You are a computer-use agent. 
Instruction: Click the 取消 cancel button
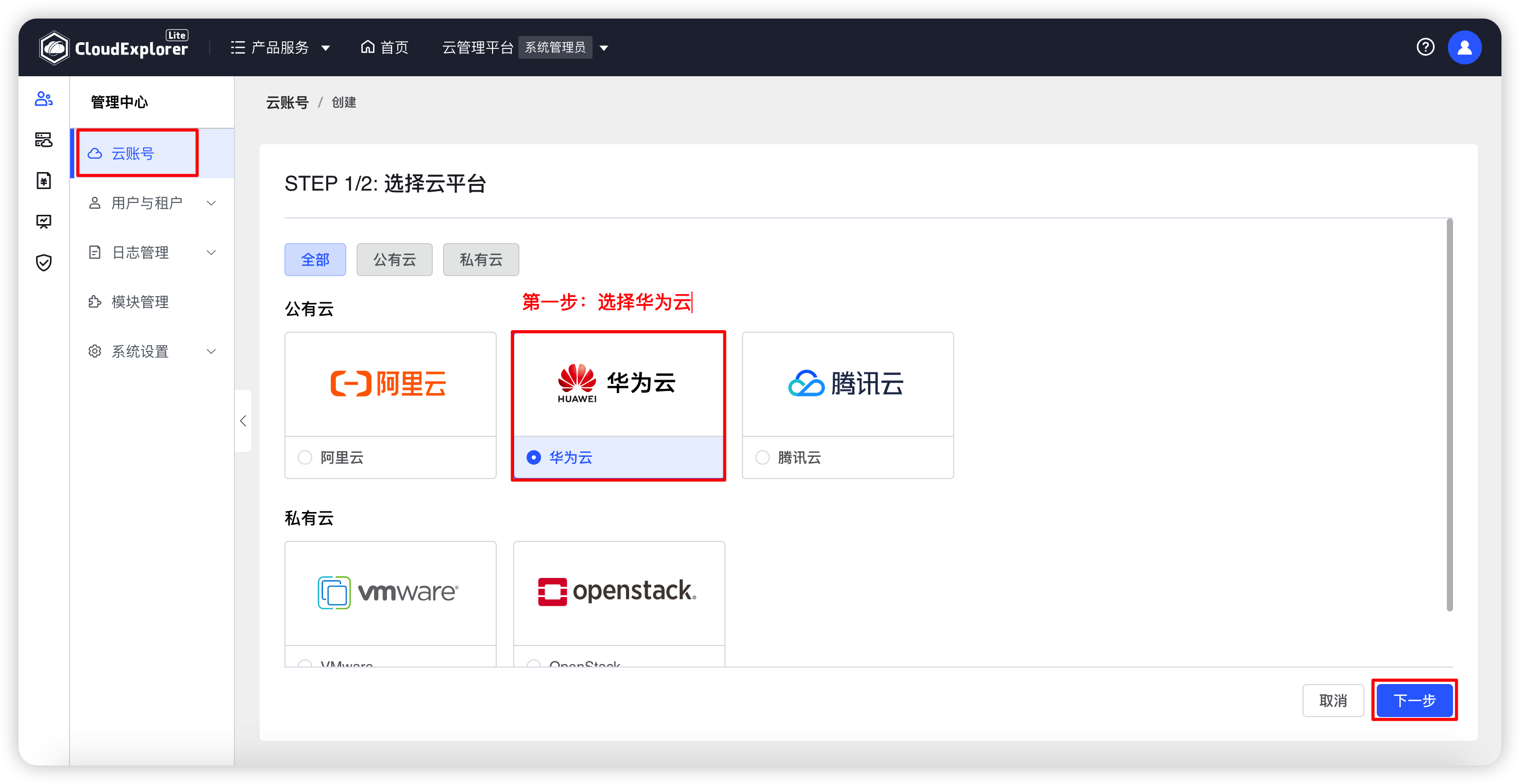click(1333, 700)
